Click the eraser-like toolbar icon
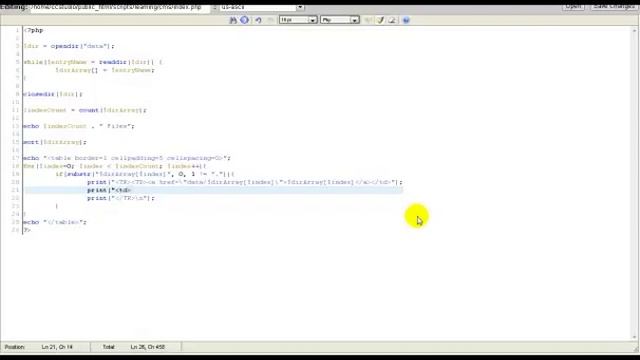The height and width of the screenshot is (360, 640). click(392, 20)
